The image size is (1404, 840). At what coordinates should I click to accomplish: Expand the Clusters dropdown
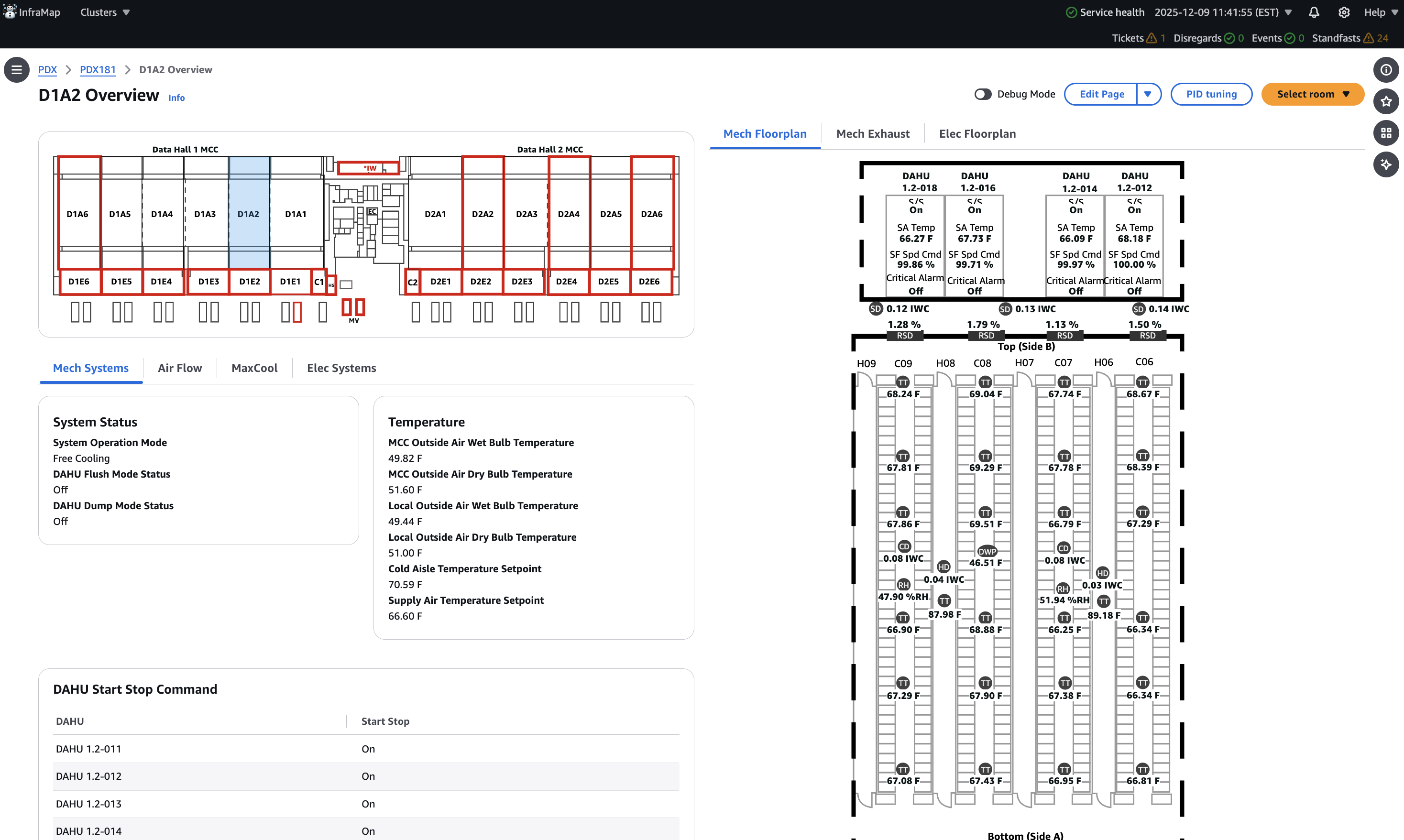coord(105,12)
